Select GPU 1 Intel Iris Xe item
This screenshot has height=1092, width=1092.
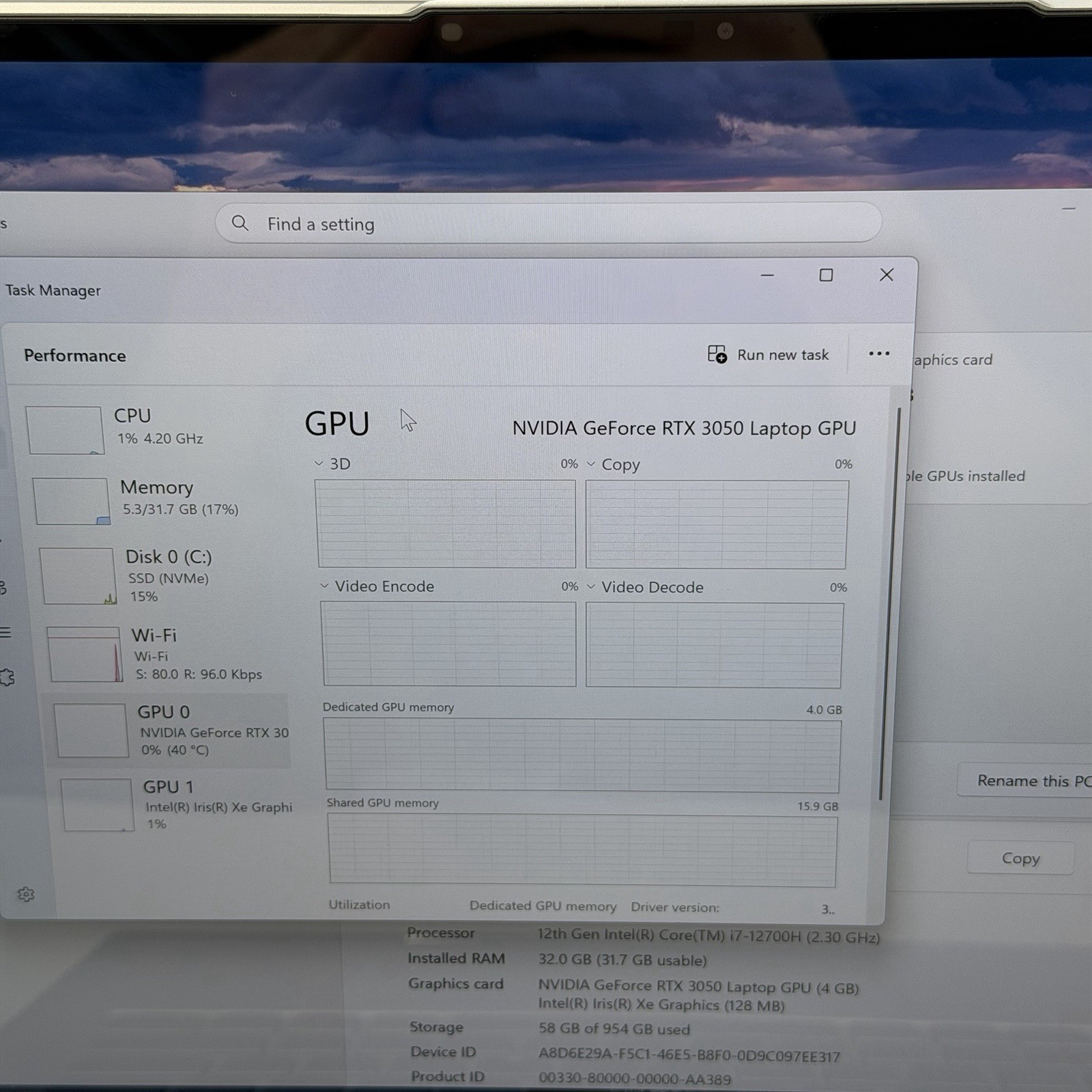[176, 804]
